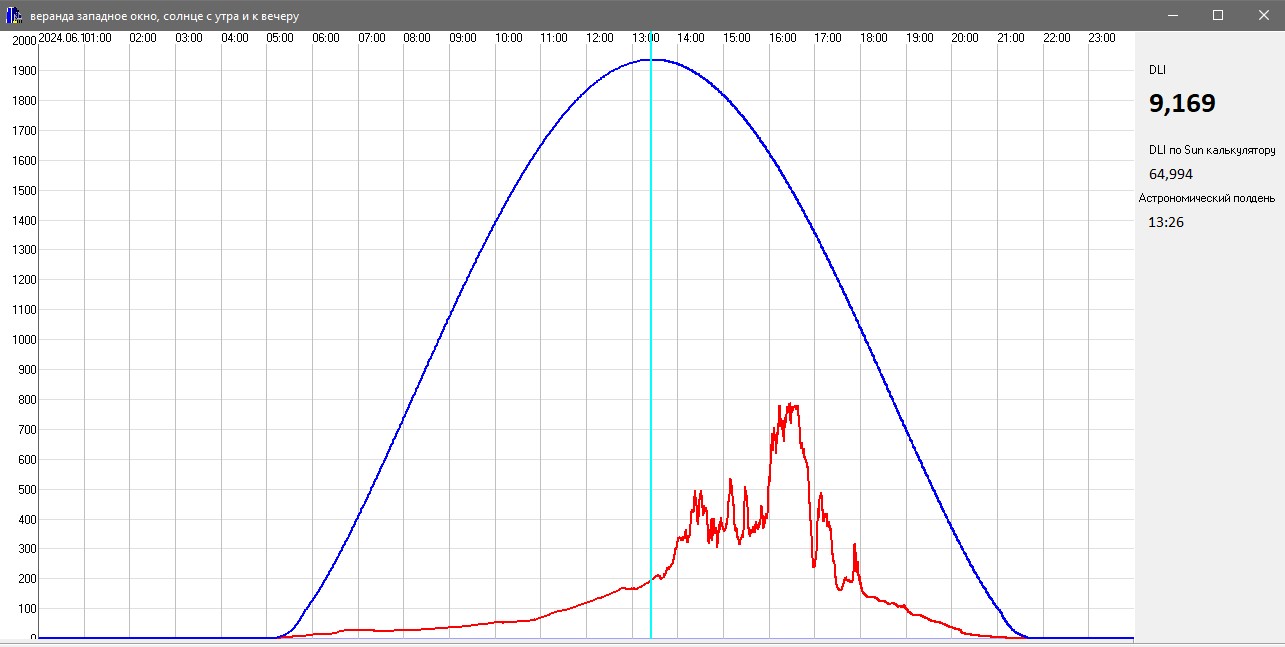
Task: Click the 'Астрономический полдень' label
Action: click(1207, 198)
